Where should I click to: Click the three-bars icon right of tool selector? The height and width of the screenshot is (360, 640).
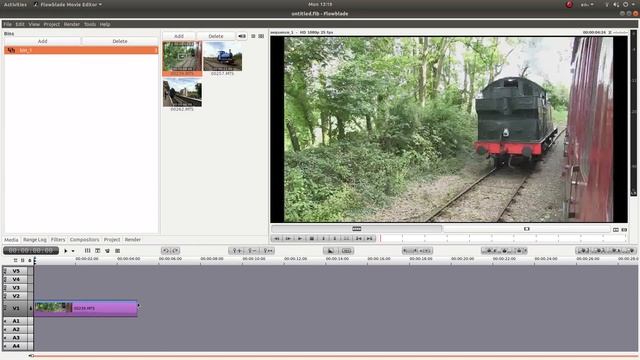point(87,251)
